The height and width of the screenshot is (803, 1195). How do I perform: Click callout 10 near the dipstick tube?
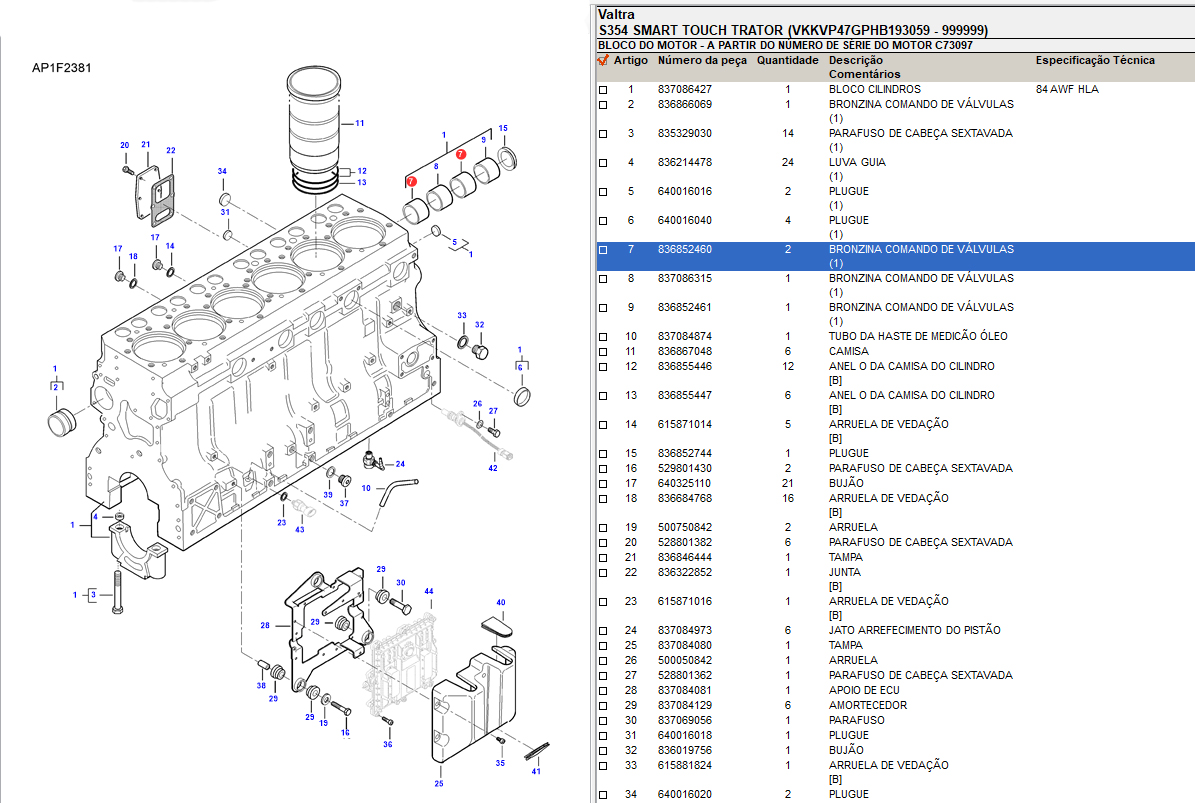[x=366, y=488]
